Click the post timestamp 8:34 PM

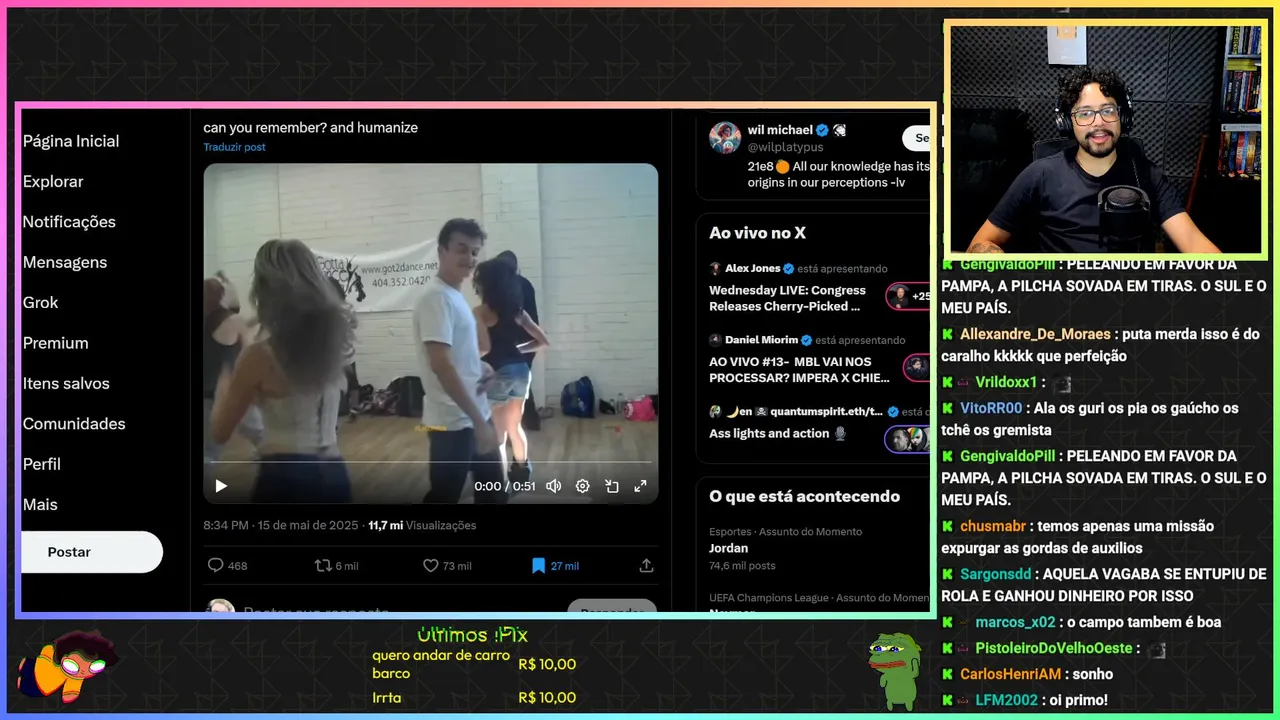click(225, 525)
